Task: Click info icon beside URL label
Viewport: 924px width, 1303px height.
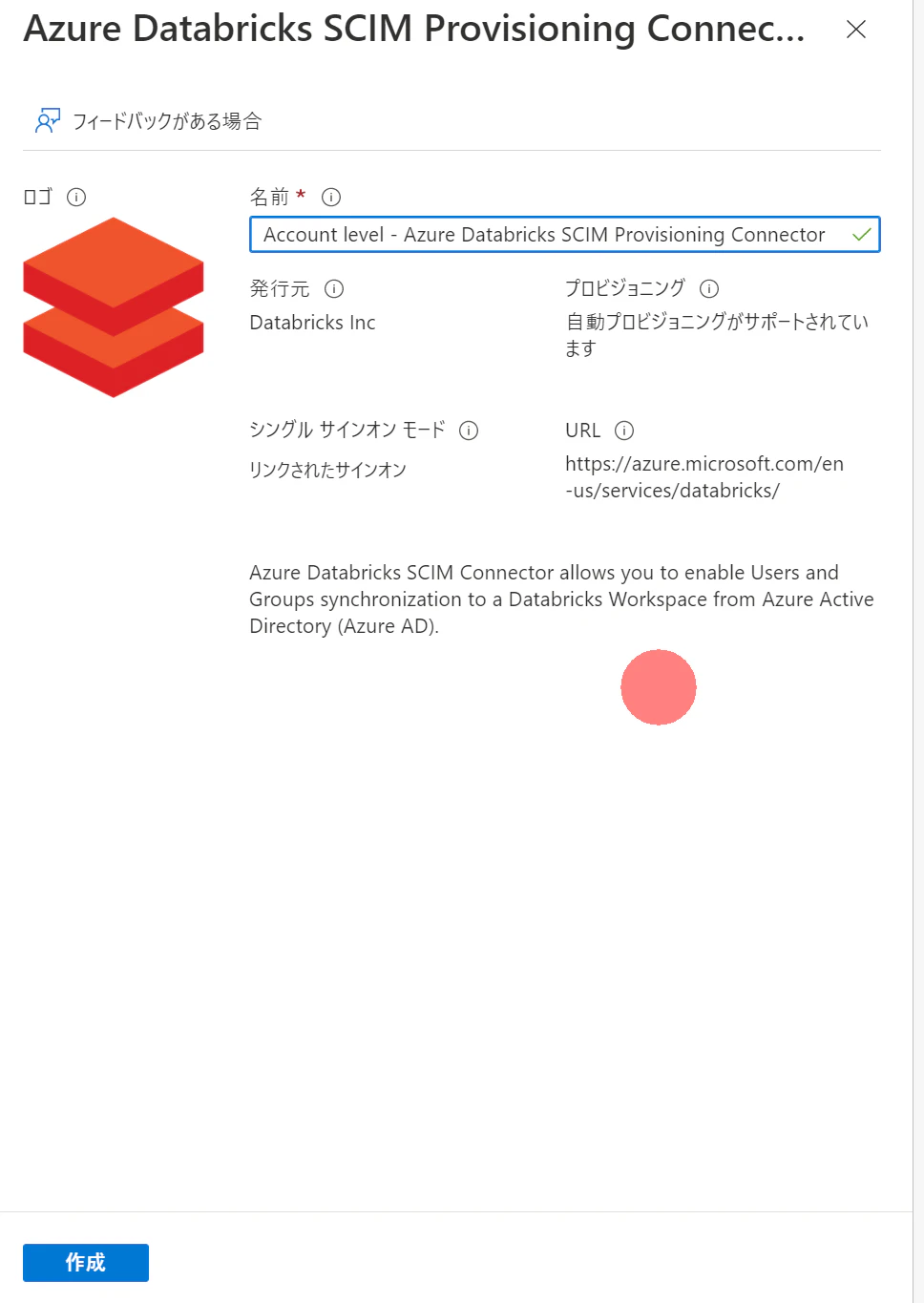Action: pyautogui.click(x=624, y=431)
